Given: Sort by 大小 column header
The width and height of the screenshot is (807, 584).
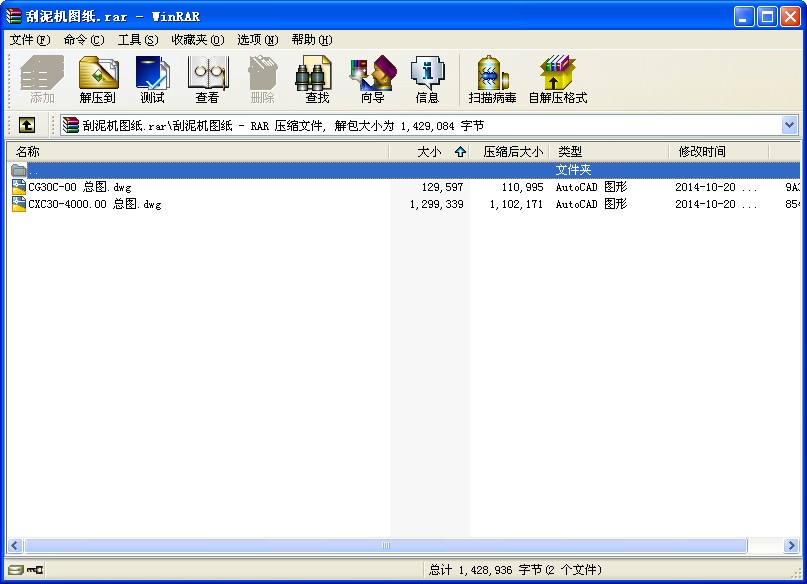Looking at the screenshot, I should [x=428, y=152].
